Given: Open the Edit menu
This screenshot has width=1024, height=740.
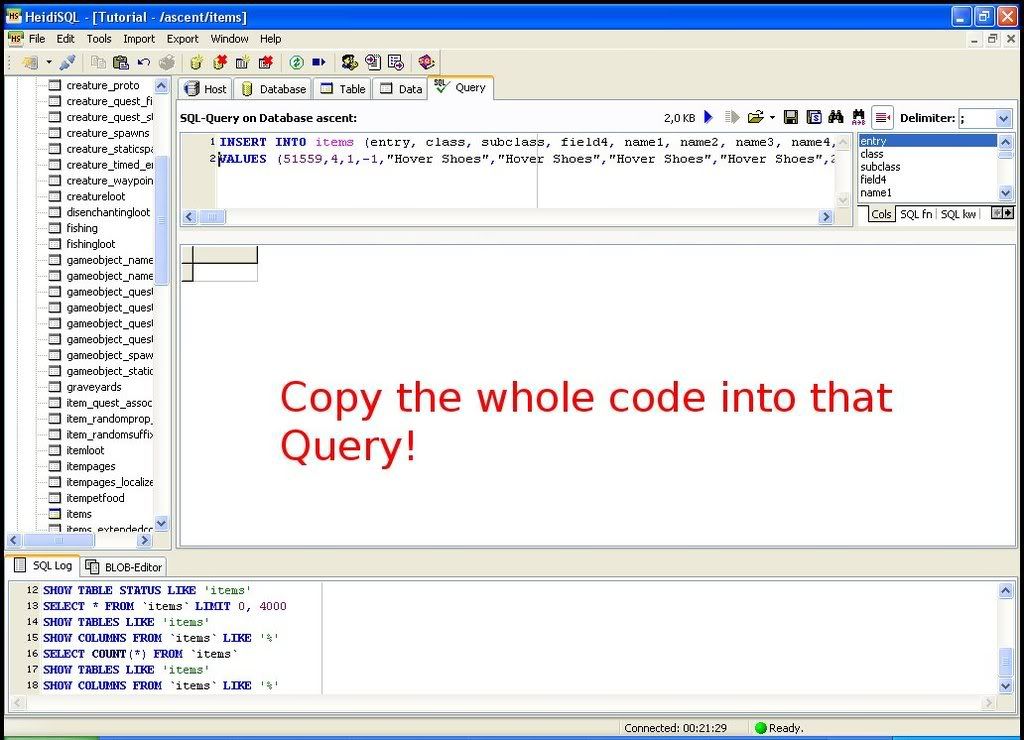Looking at the screenshot, I should point(65,39).
